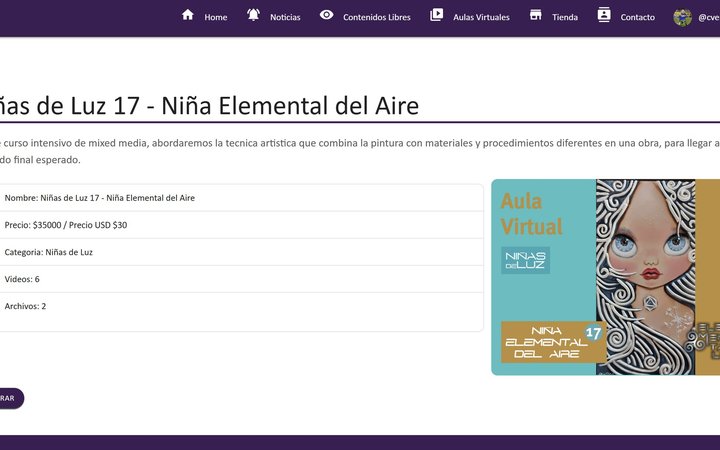720x450 pixels.
Task: Click the Contacto person card icon
Action: click(x=603, y=15)
